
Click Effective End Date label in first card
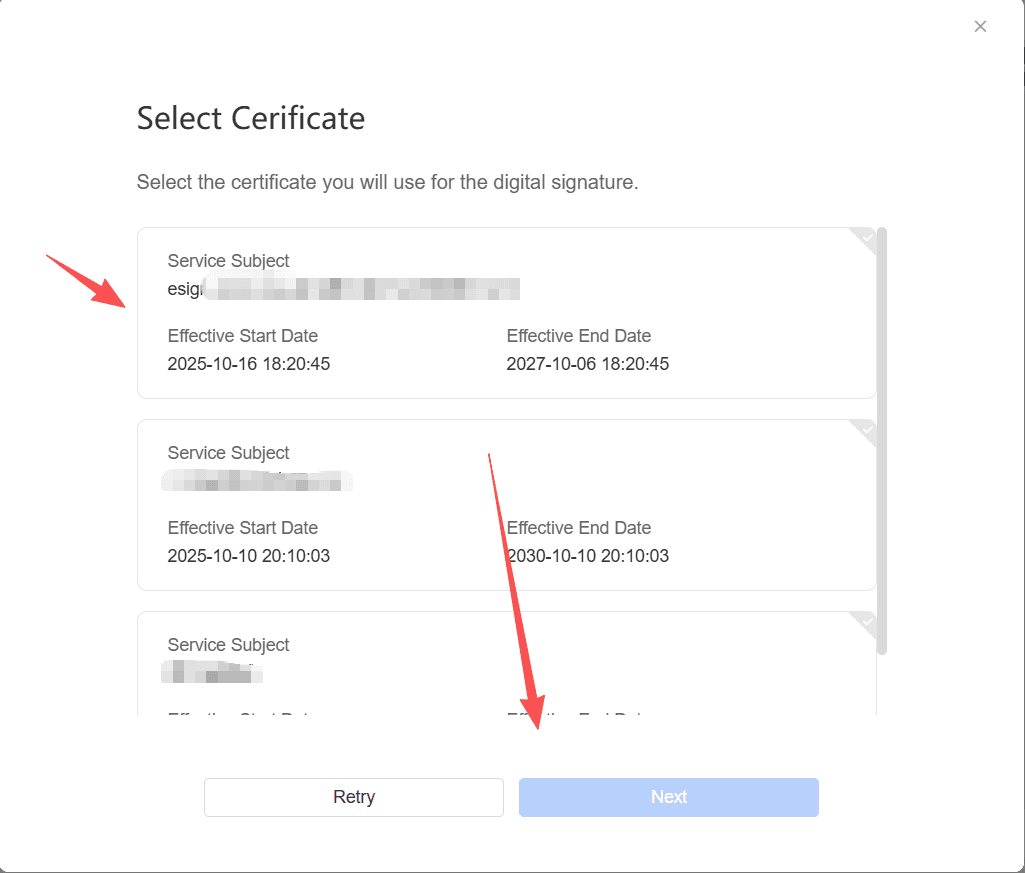click(x=579, y=336)
